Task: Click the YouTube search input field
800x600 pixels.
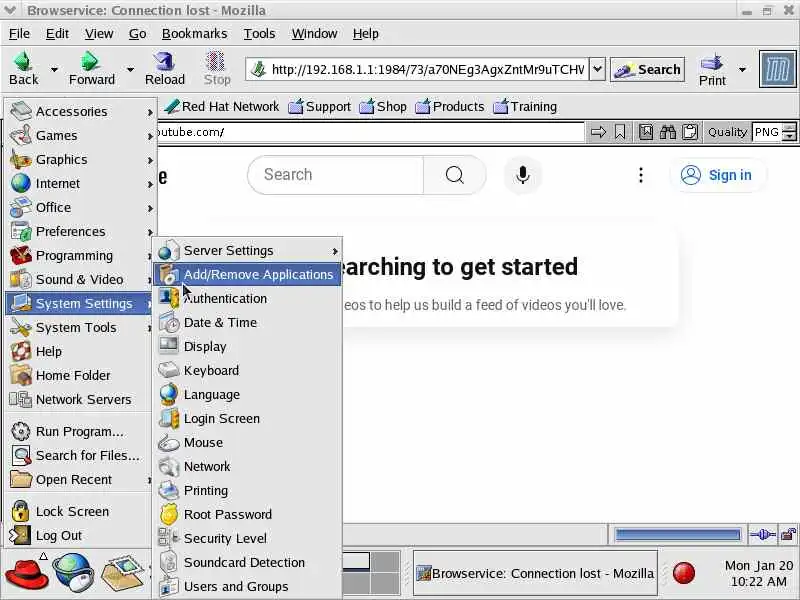Action: 336,175
